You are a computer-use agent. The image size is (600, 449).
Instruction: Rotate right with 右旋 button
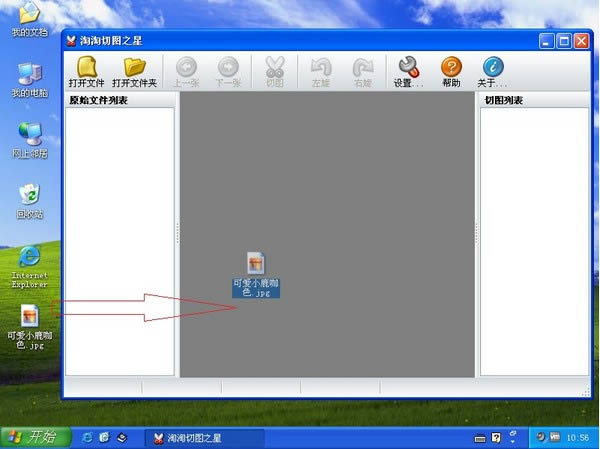click(x=363, y=72)
